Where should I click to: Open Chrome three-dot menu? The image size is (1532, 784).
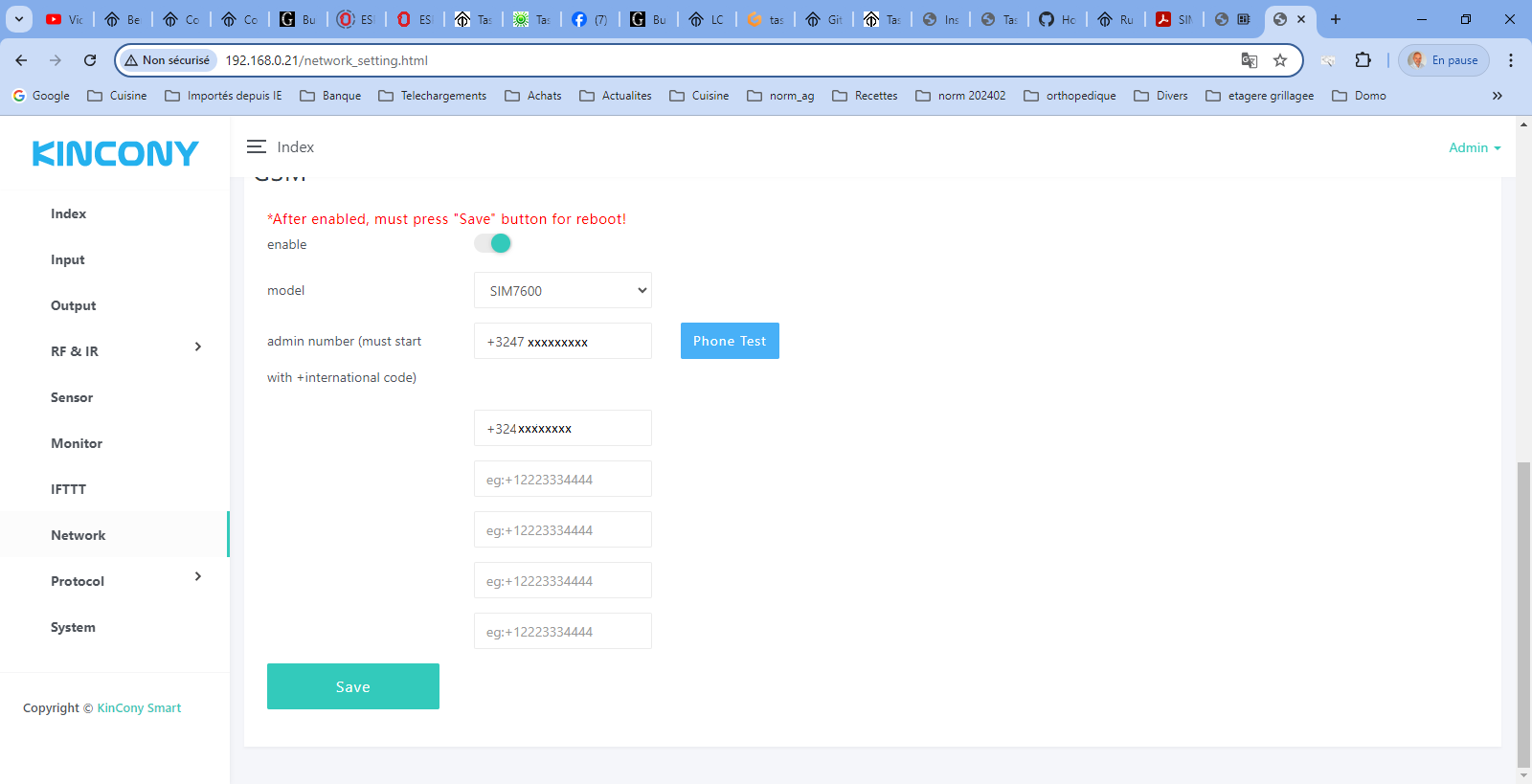pos(1510,60)
